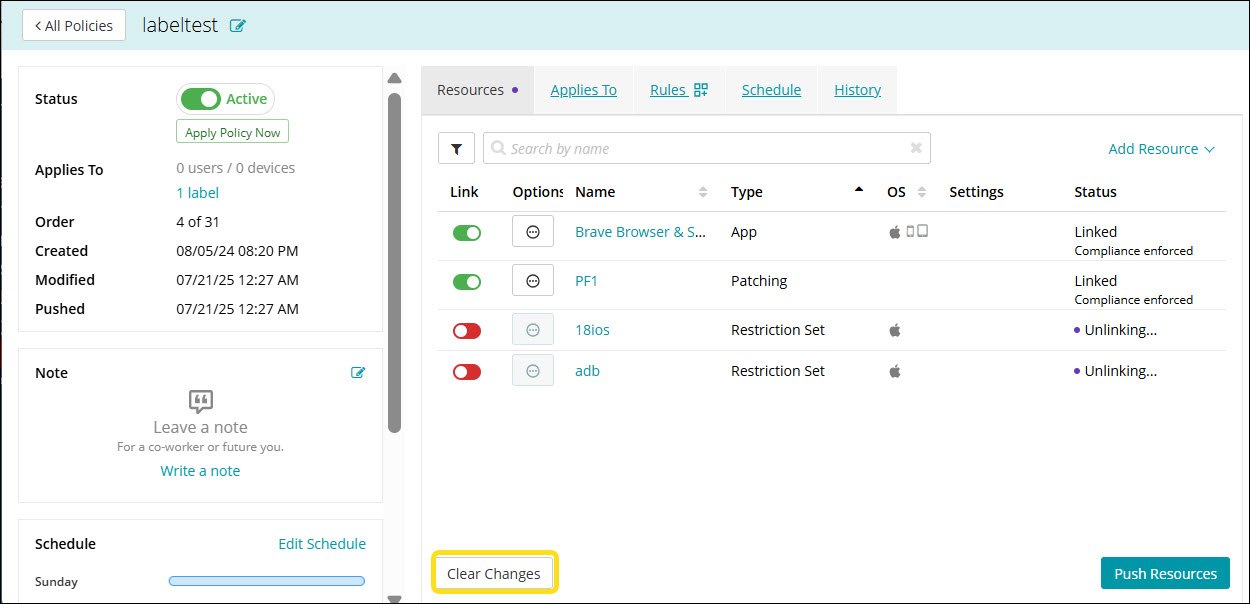Open options menu for PF1 row

tap(533, 281)
